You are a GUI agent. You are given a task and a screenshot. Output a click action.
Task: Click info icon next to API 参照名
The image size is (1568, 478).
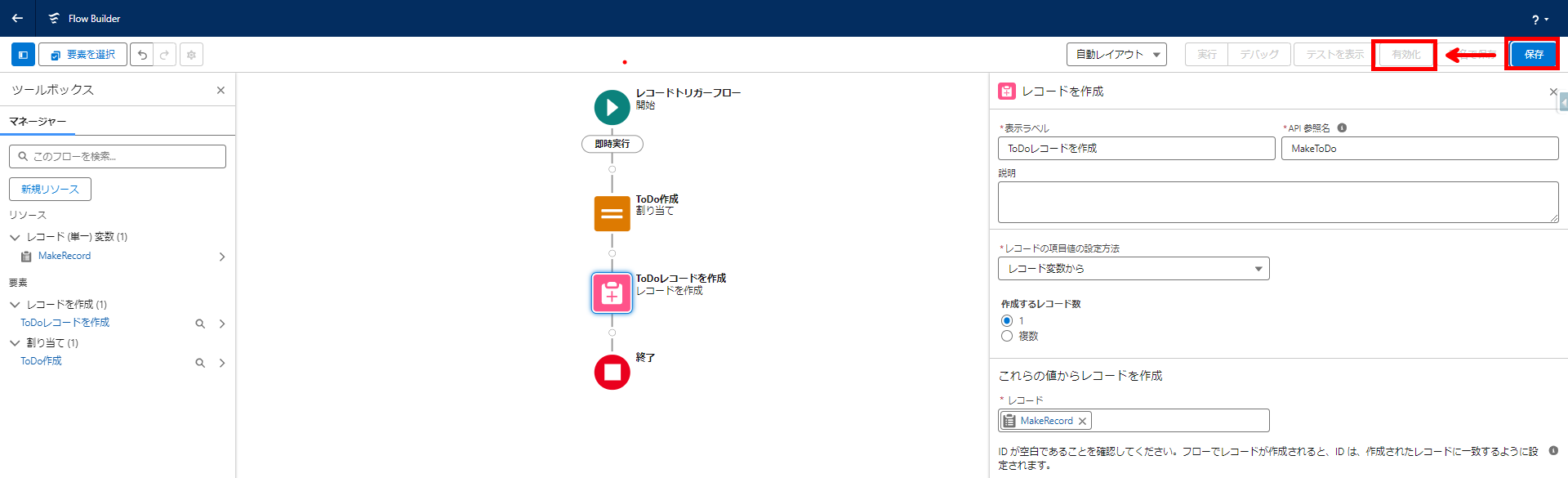[x=1342, y=127]
